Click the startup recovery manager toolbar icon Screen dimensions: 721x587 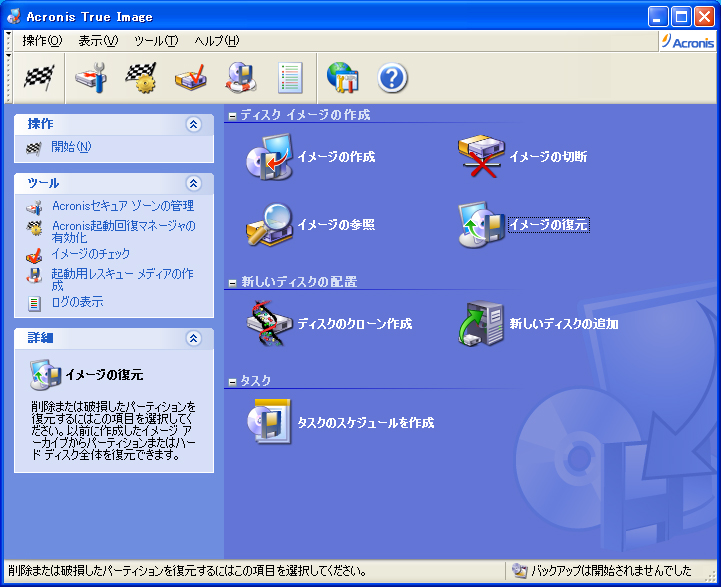tap(142, 78)
